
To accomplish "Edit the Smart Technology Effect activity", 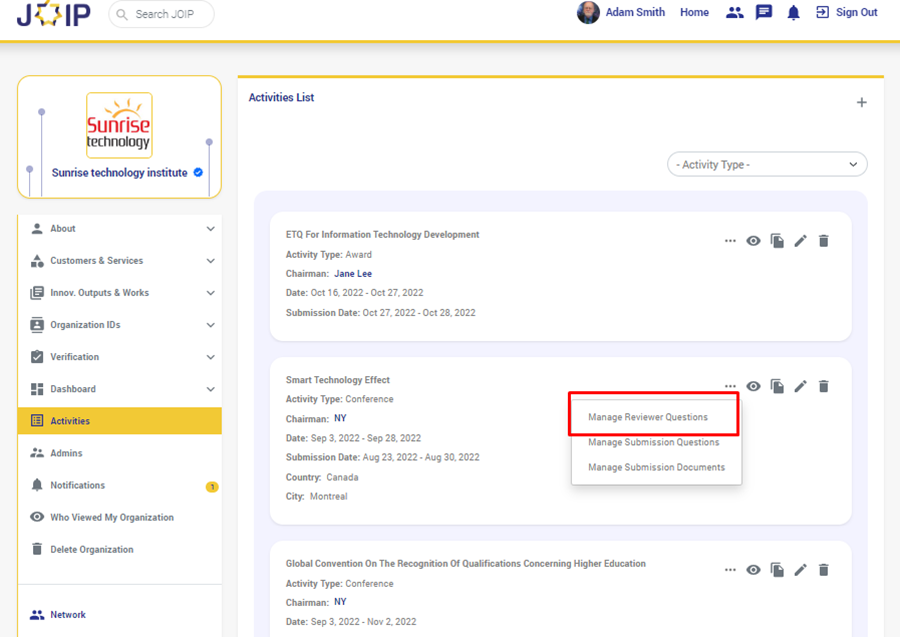I will [800, 386].
